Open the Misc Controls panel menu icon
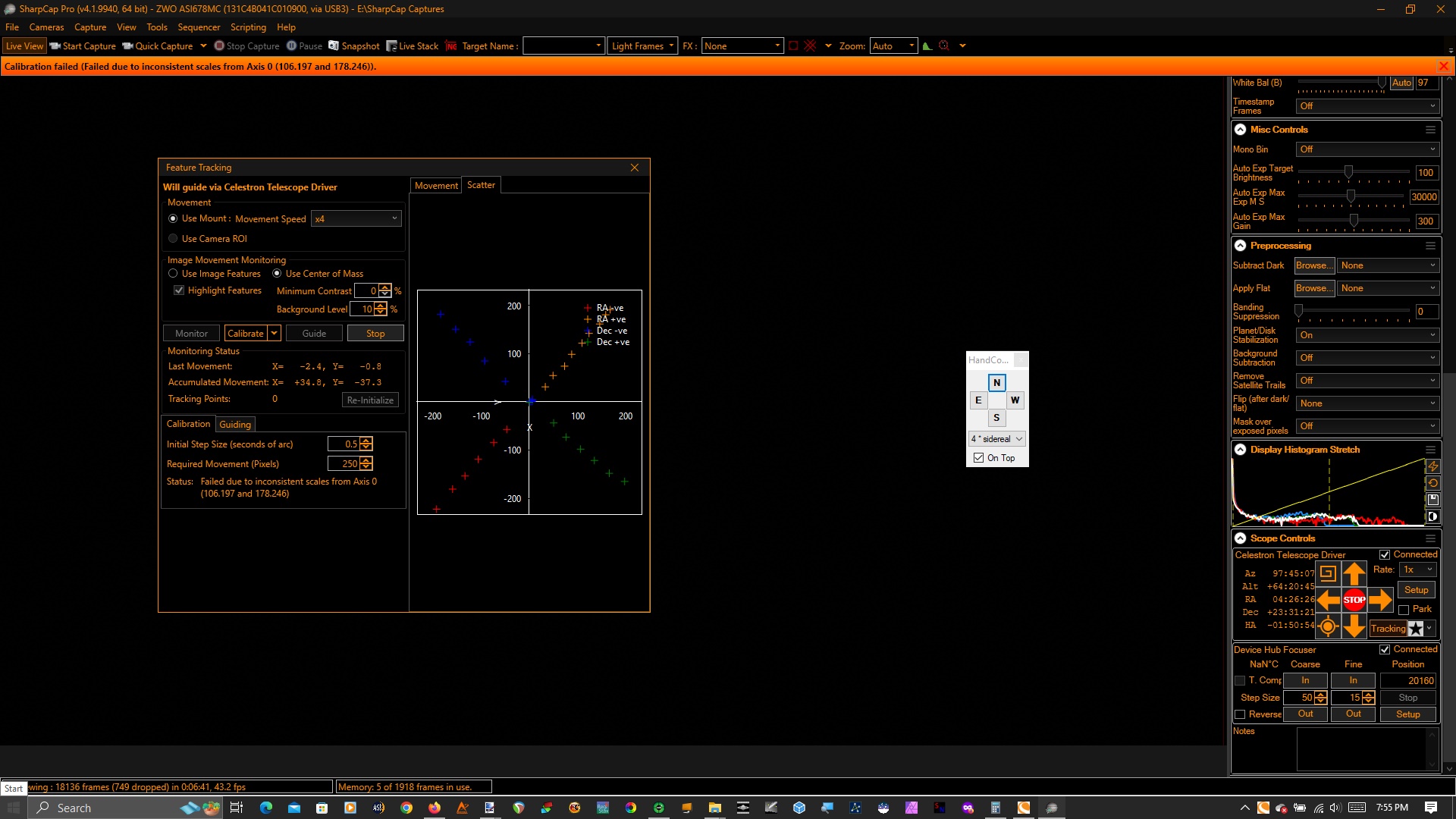Screen dimensions: 1456x819 point(1430,130)
